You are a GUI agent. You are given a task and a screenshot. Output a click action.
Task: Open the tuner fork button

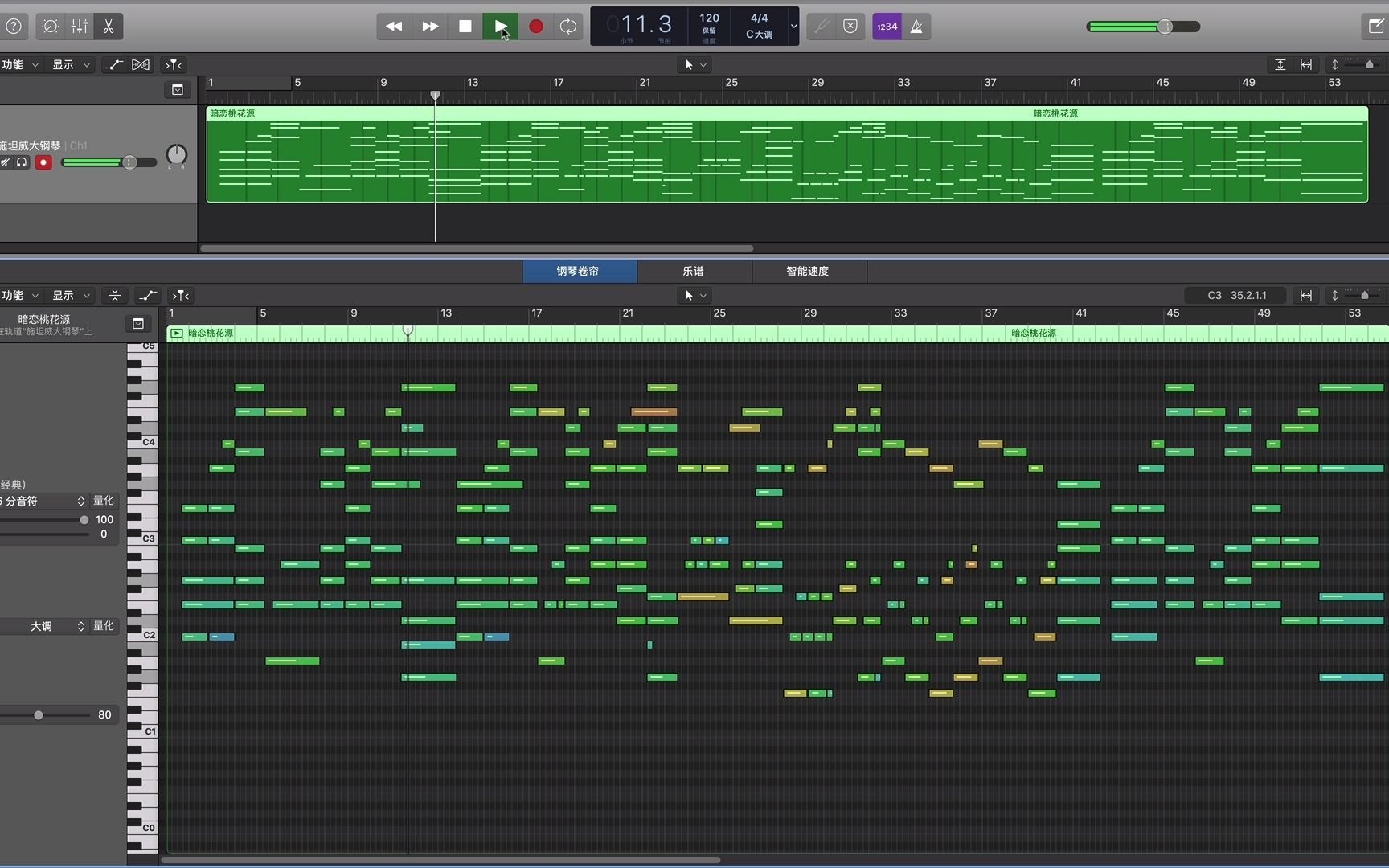point(821,27)
